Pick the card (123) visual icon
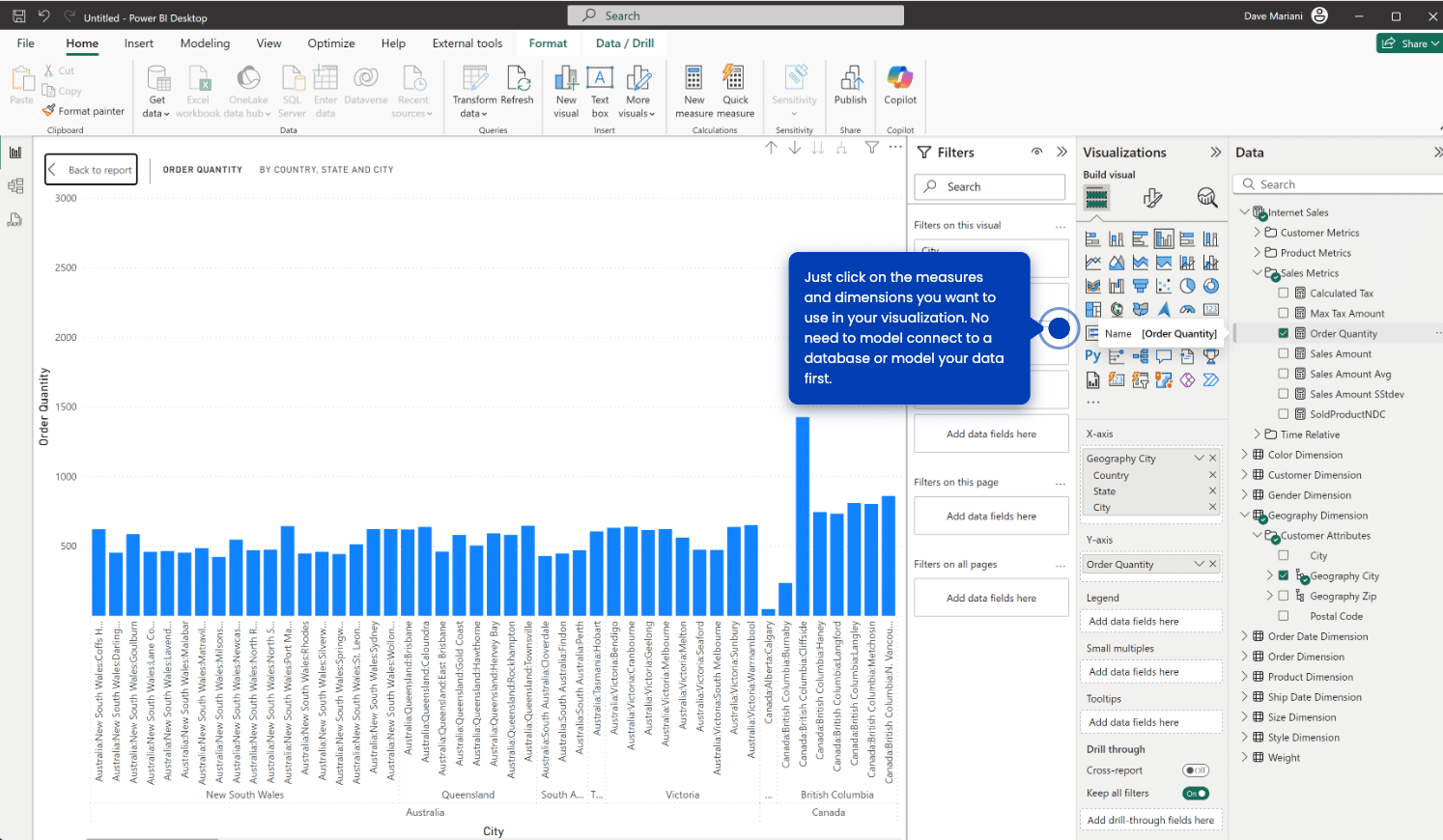 coord(1211,309)
